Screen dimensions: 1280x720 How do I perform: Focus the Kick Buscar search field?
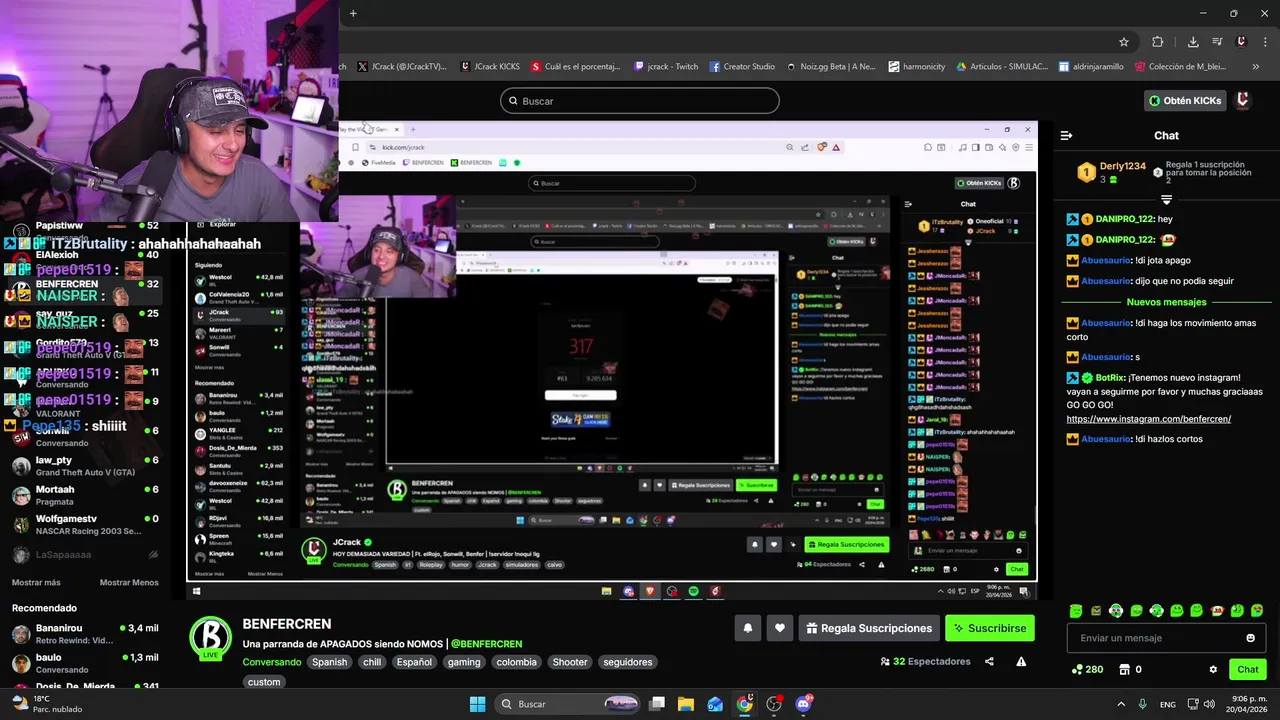[640, 101]
